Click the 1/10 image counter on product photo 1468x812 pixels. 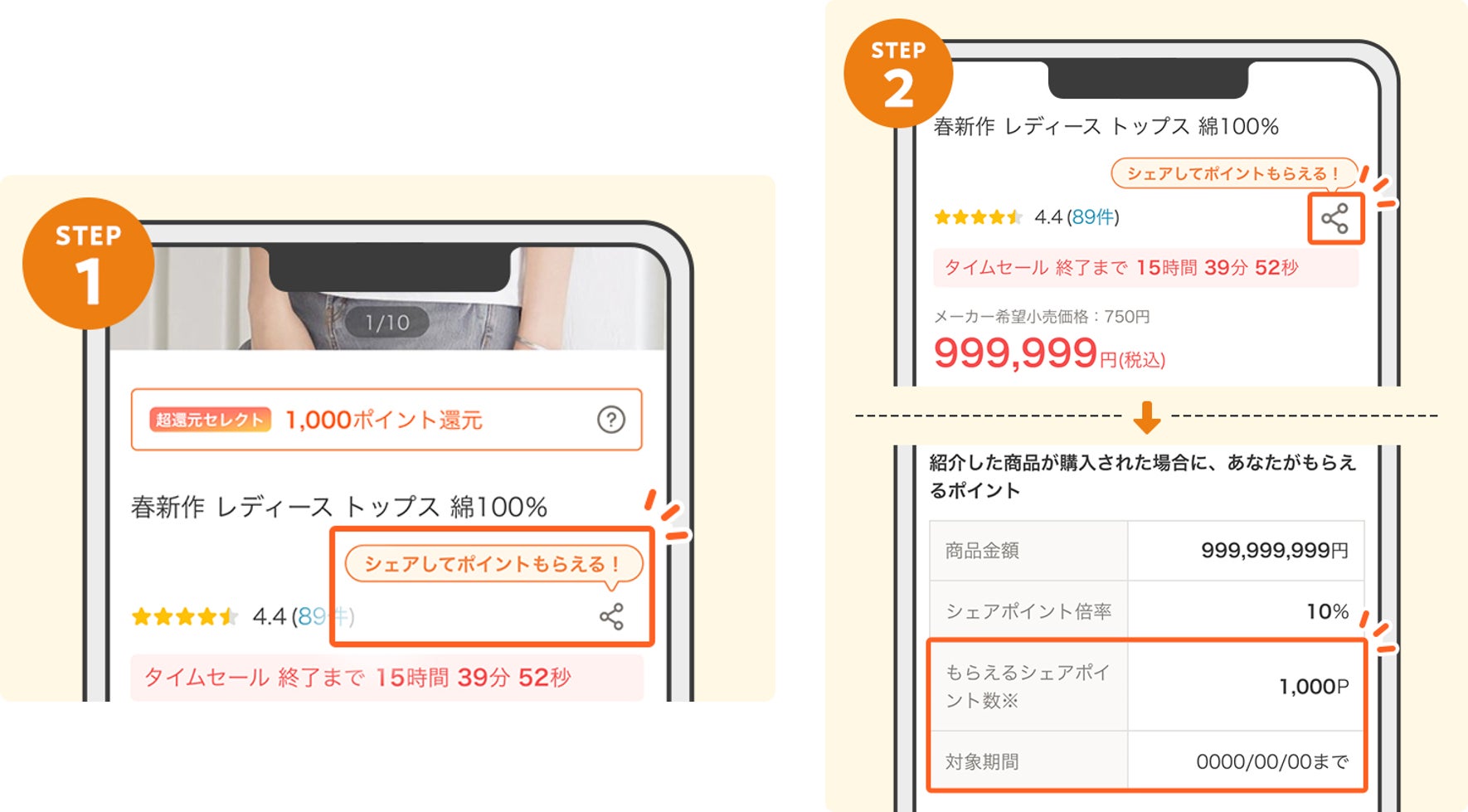[x=387, y=323]
